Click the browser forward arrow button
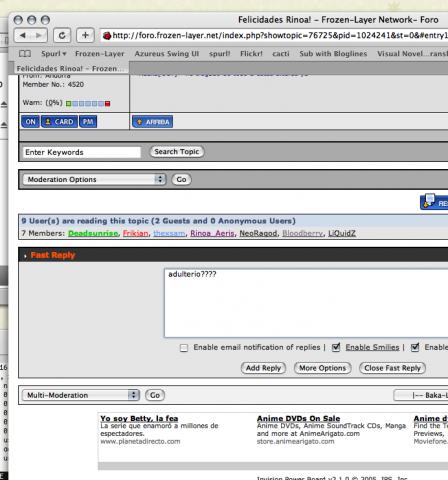The height and width of the screenshot is (480, 448). coord(39,35)
